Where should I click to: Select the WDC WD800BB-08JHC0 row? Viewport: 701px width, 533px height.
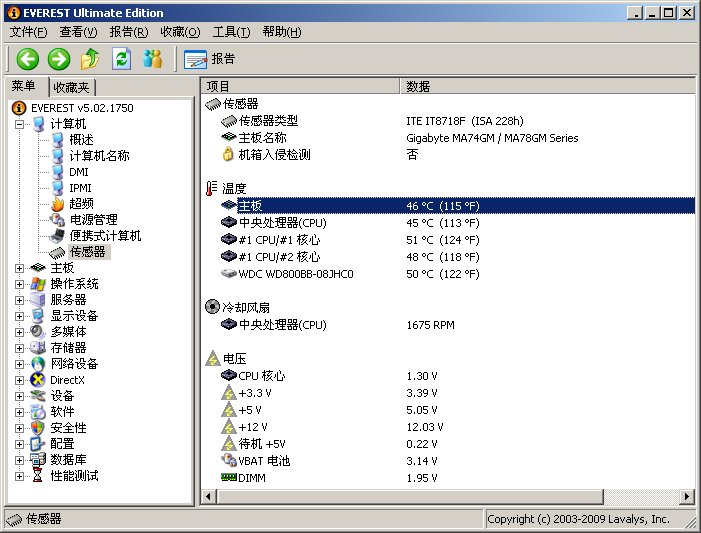coord(448,274)
